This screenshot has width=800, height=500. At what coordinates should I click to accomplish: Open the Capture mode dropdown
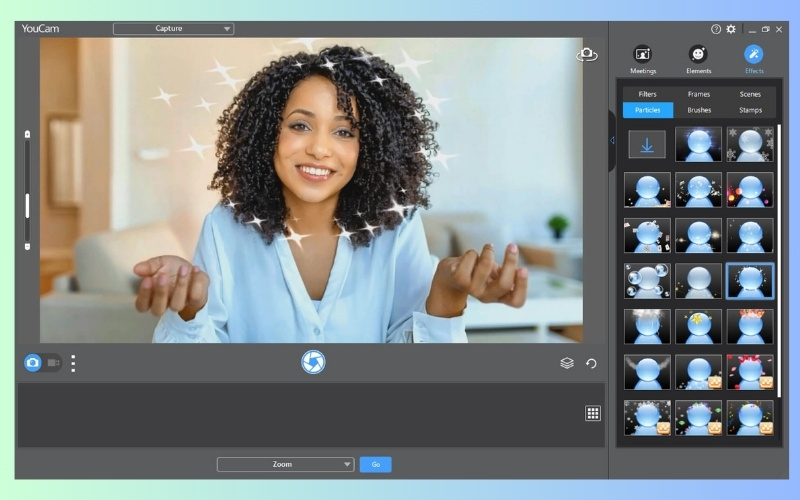tap(173, 29)
